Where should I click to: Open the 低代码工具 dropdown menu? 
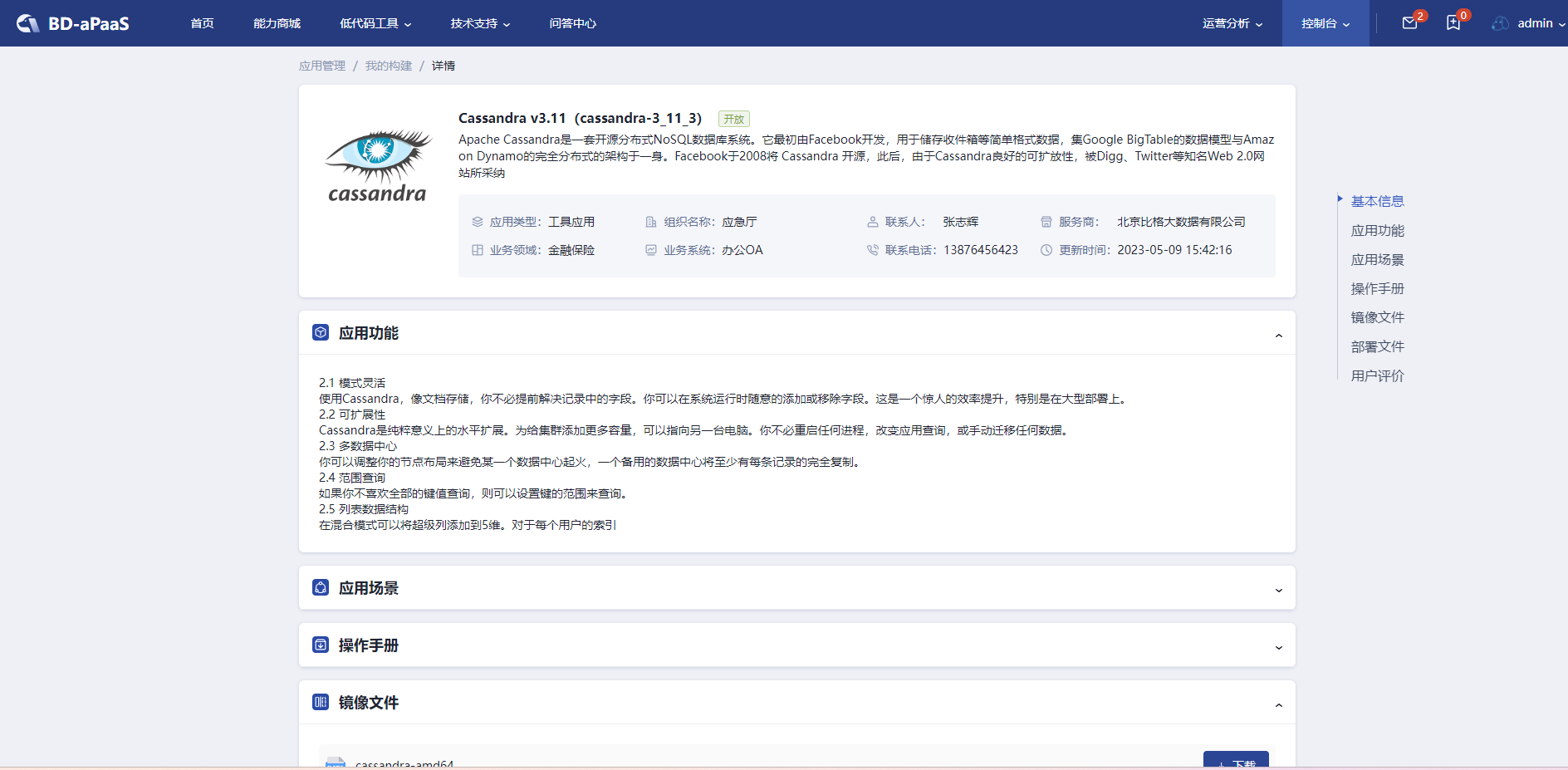[x=375, y=23]
